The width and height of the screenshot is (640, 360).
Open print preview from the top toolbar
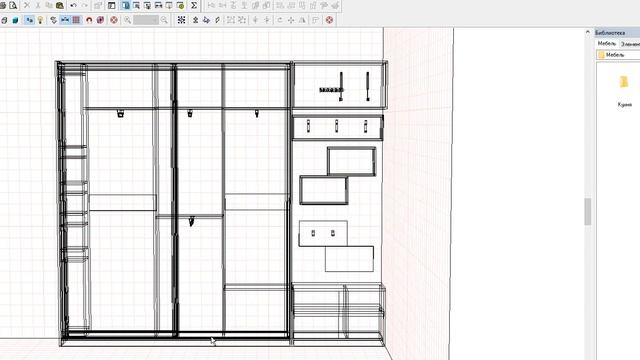tap(13, 6)
